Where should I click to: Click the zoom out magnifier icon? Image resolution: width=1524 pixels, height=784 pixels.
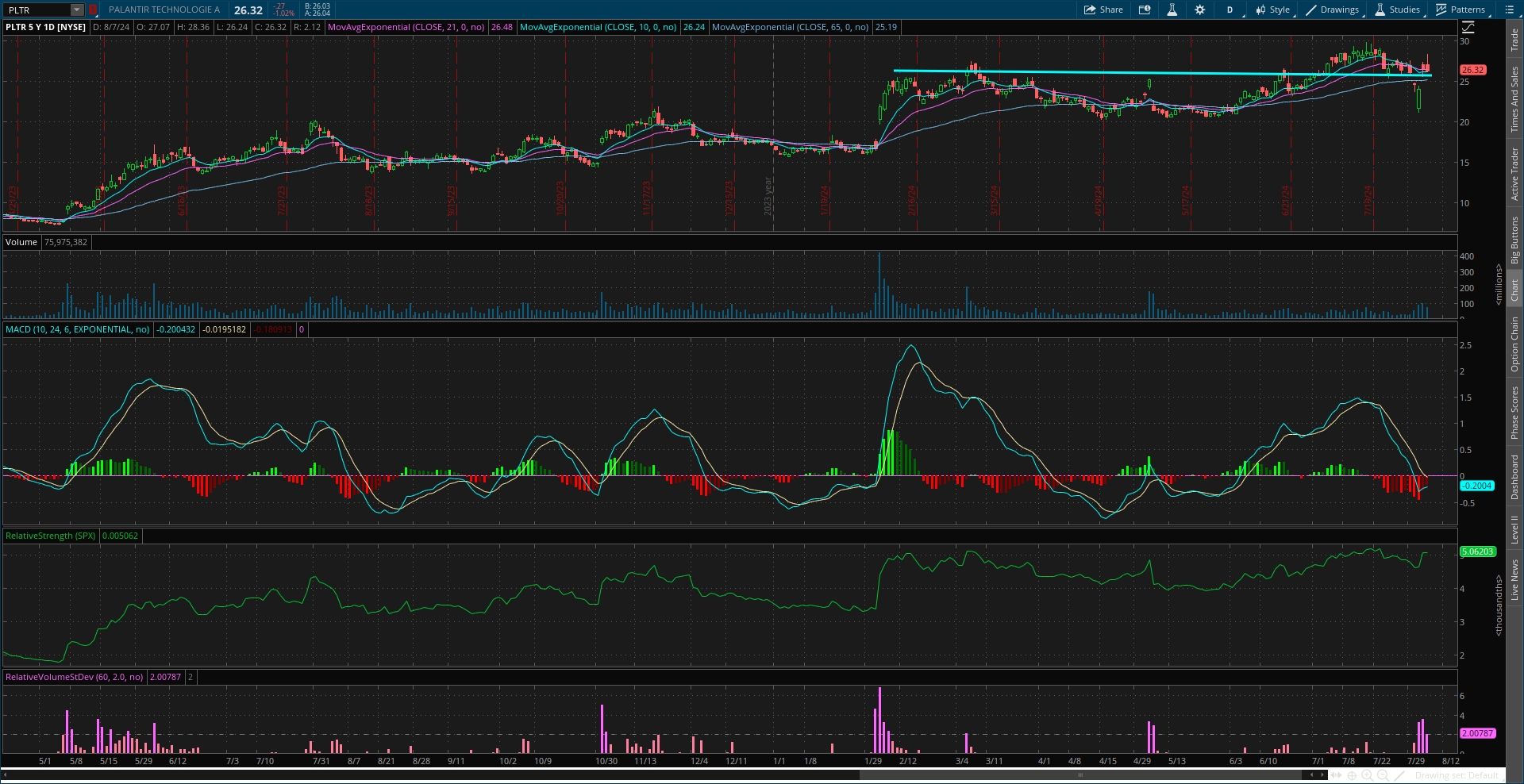[1383, 775]
